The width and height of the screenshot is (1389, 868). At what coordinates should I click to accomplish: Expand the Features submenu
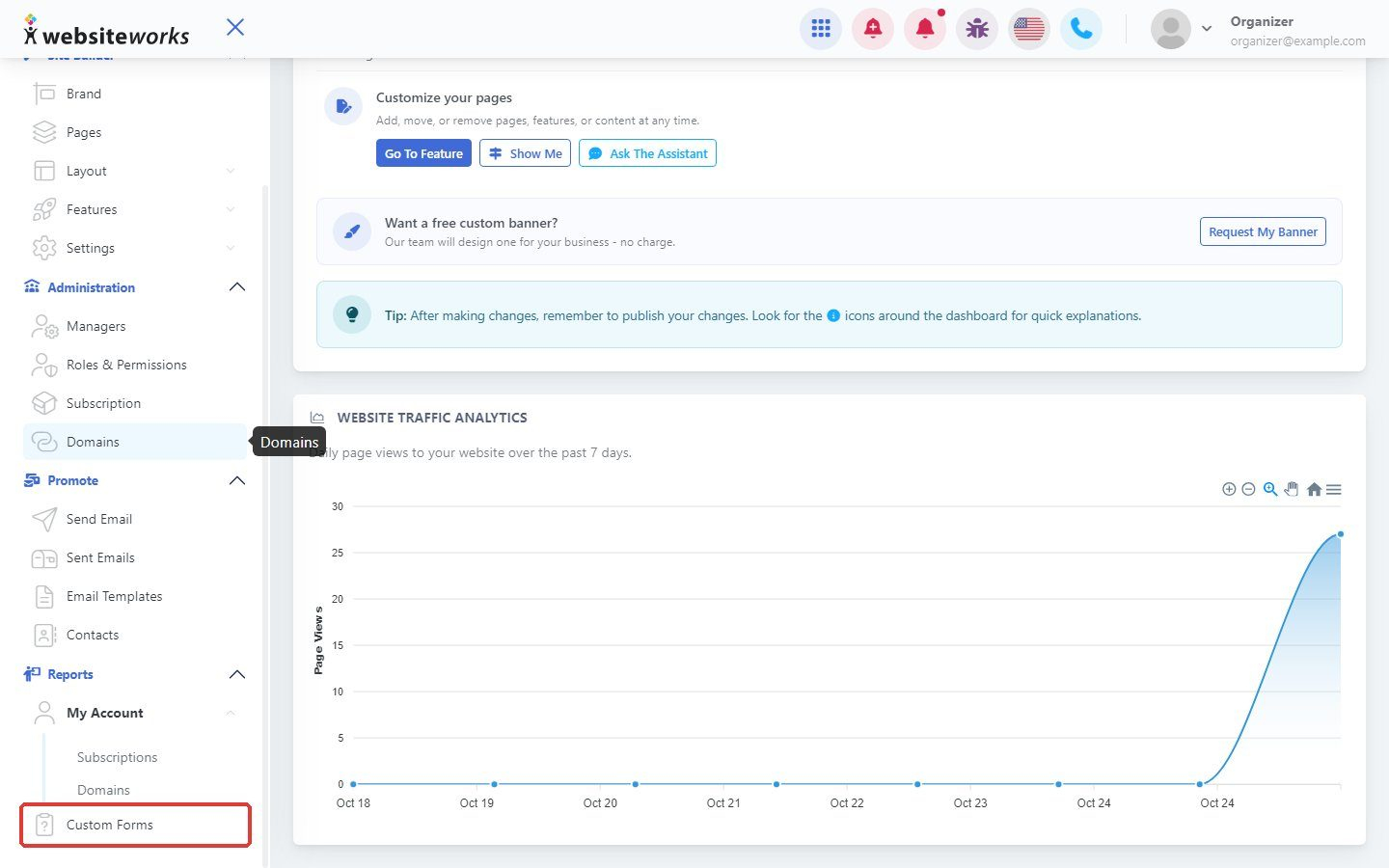(x=231, y=209)
